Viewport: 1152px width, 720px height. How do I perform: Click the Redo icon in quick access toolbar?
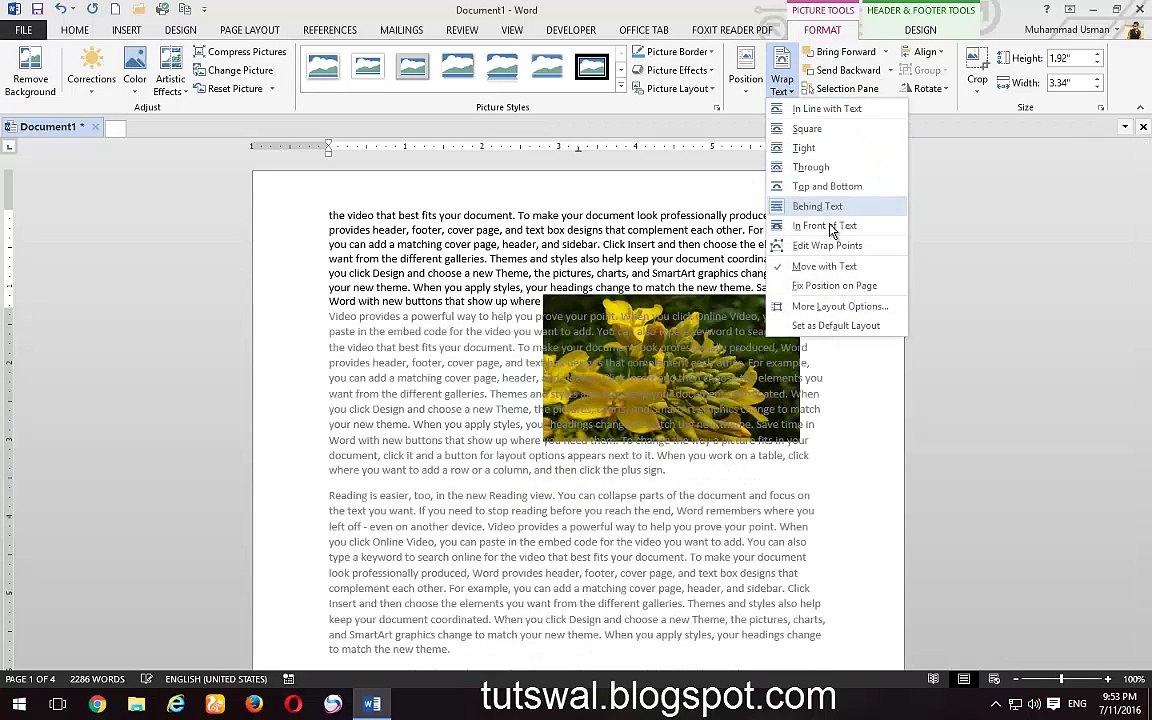(92, 10)
